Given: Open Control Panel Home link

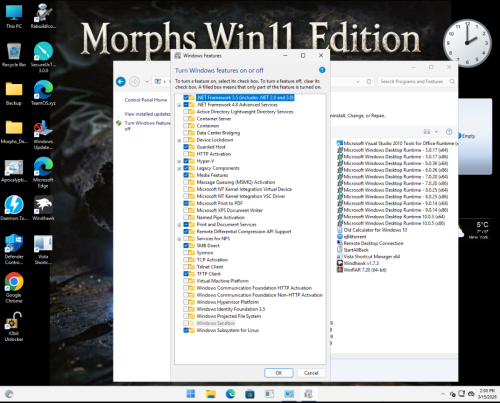Looking at the screenshot, I should [x=146, y=100].
